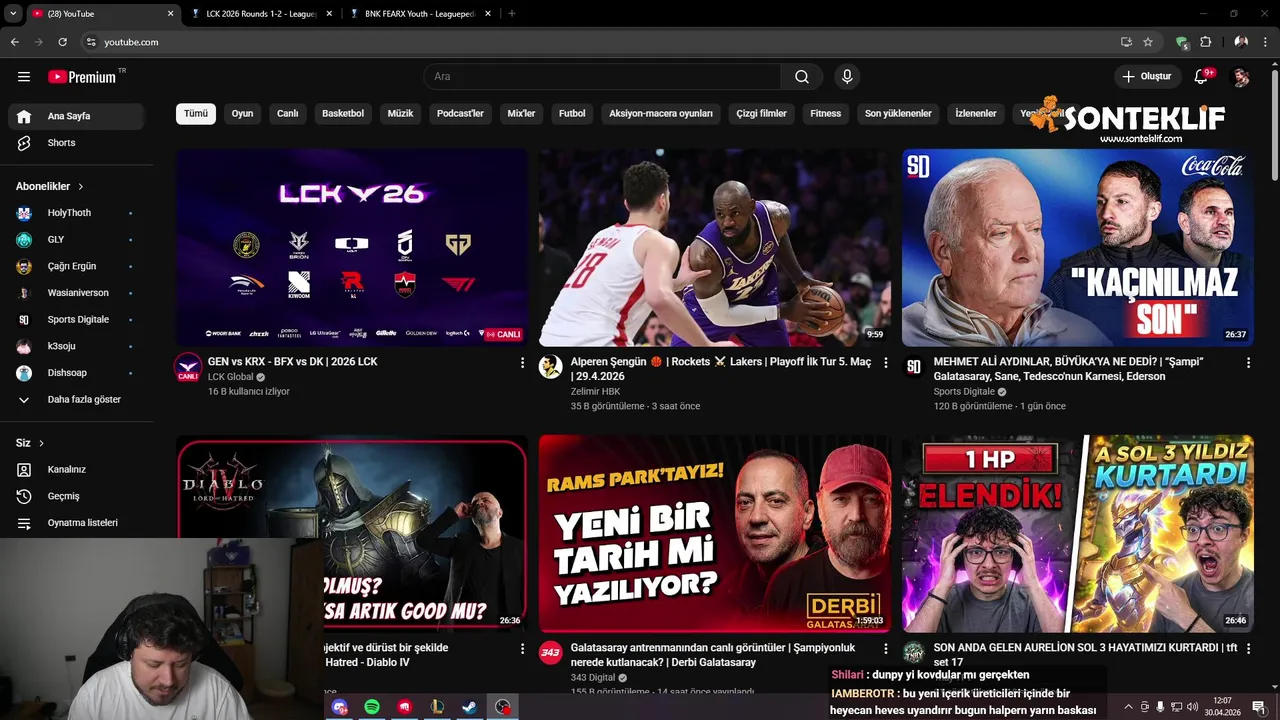Play the LCK 26 live stream thumbnail
This screenshot has width=1280, height=720.
point(352,248)
